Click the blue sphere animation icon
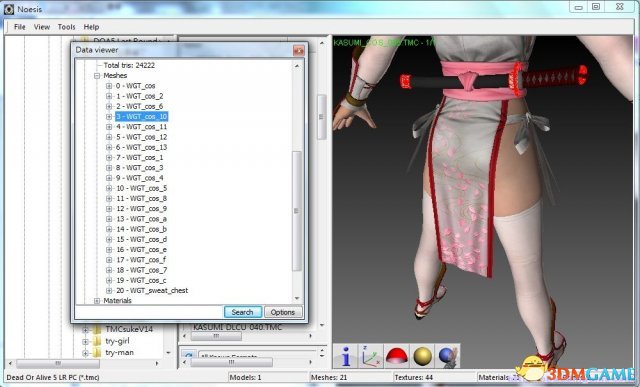Viewport: 640px width, 387px height. [x=448, y=356]
